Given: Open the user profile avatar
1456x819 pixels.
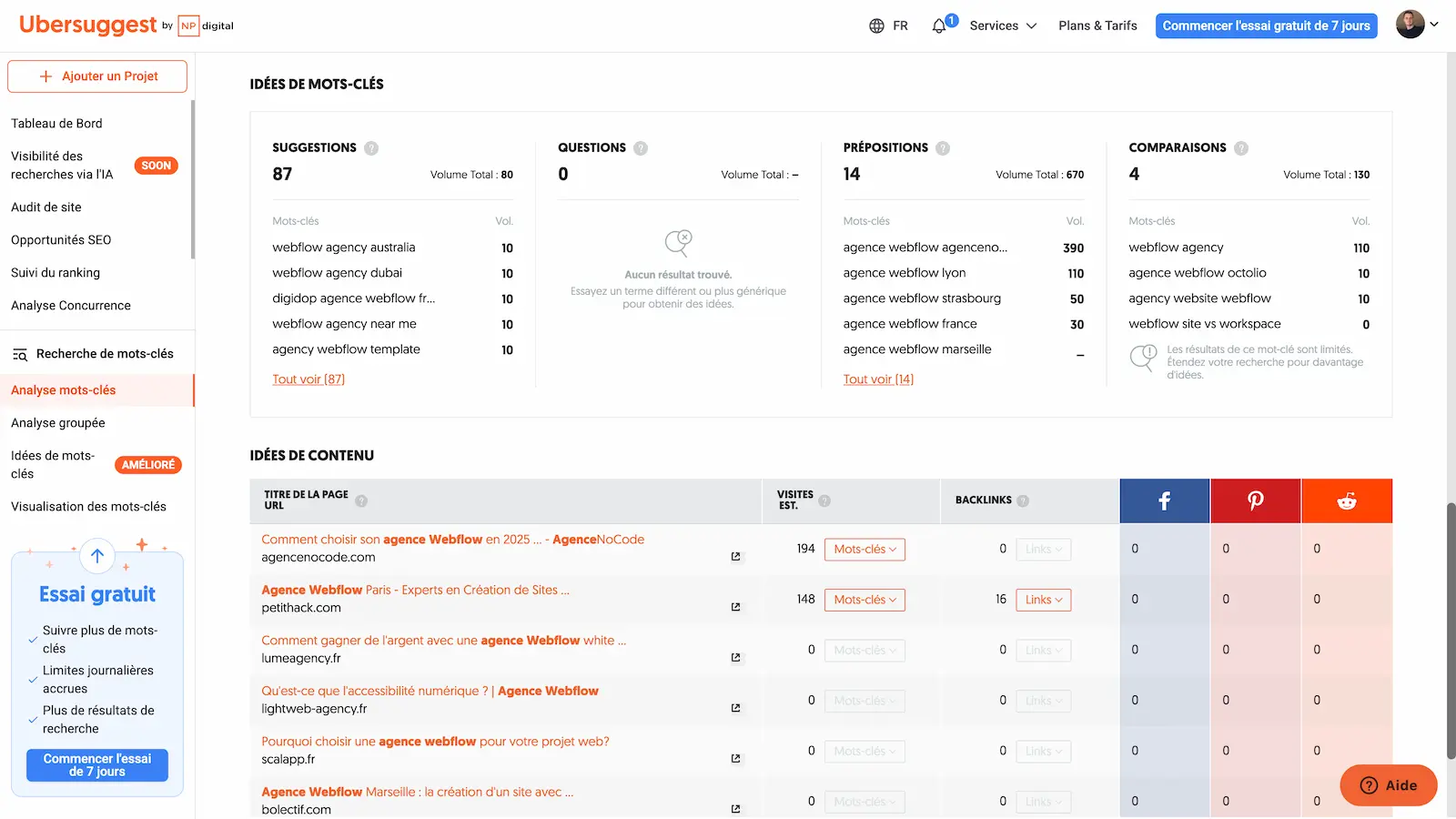Looking at the screenshot, I should [x=1410, y=25].
